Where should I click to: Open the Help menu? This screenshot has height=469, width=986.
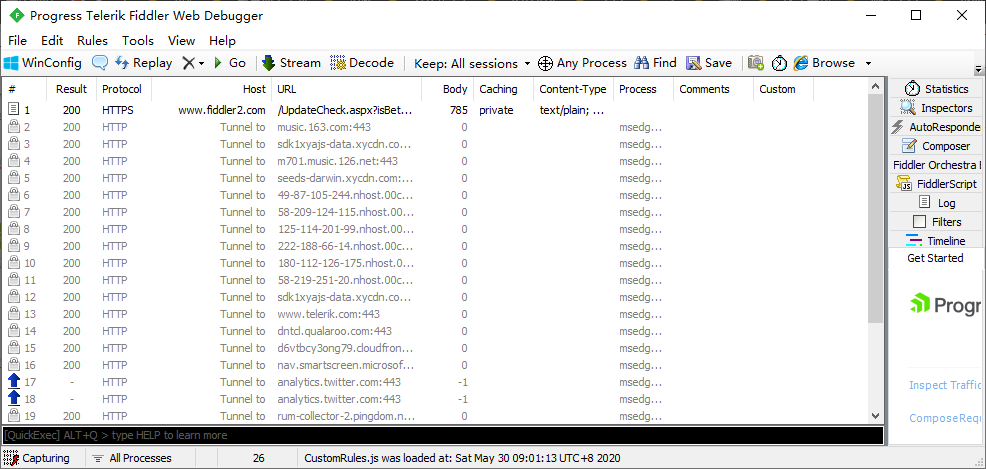point(222,41)
